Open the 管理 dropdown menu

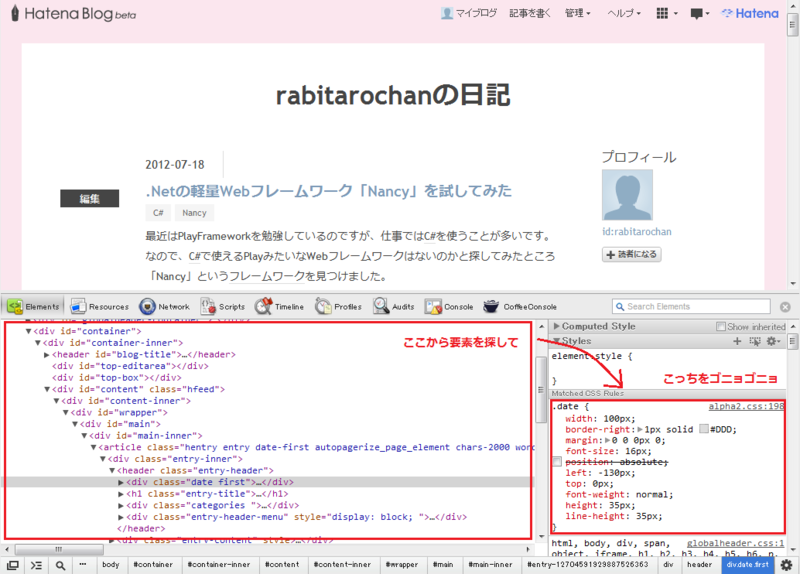(x=577, y=13)
